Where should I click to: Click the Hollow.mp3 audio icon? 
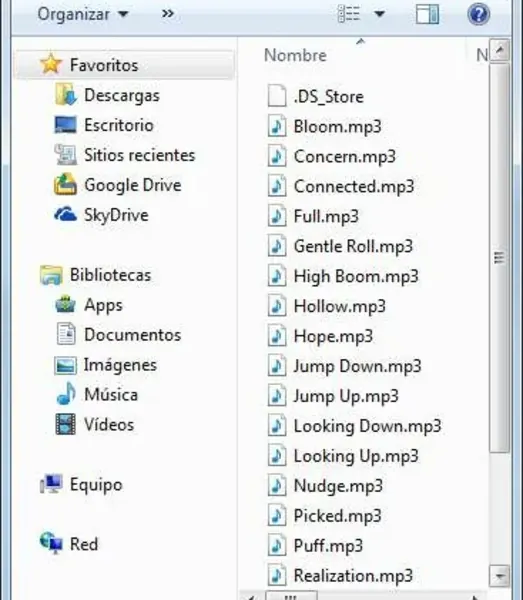pyautogui.click(x=277, y=306)
